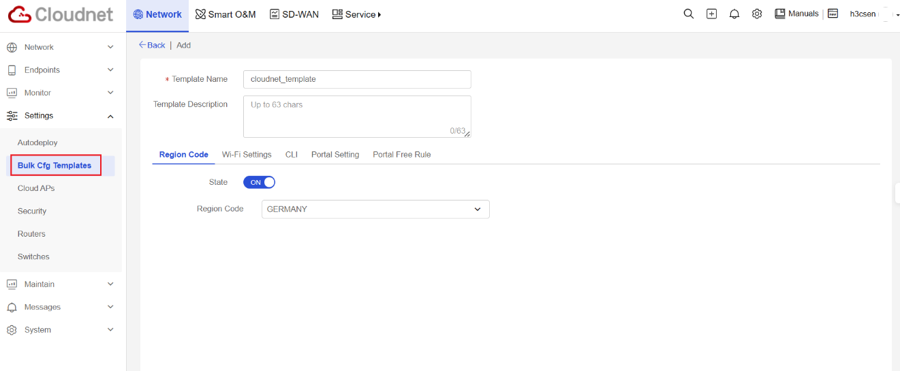Switch to the Portal Free Rule tab
Image resolution: width=900 pixels, height=371 pixels.
coord(402,154)
